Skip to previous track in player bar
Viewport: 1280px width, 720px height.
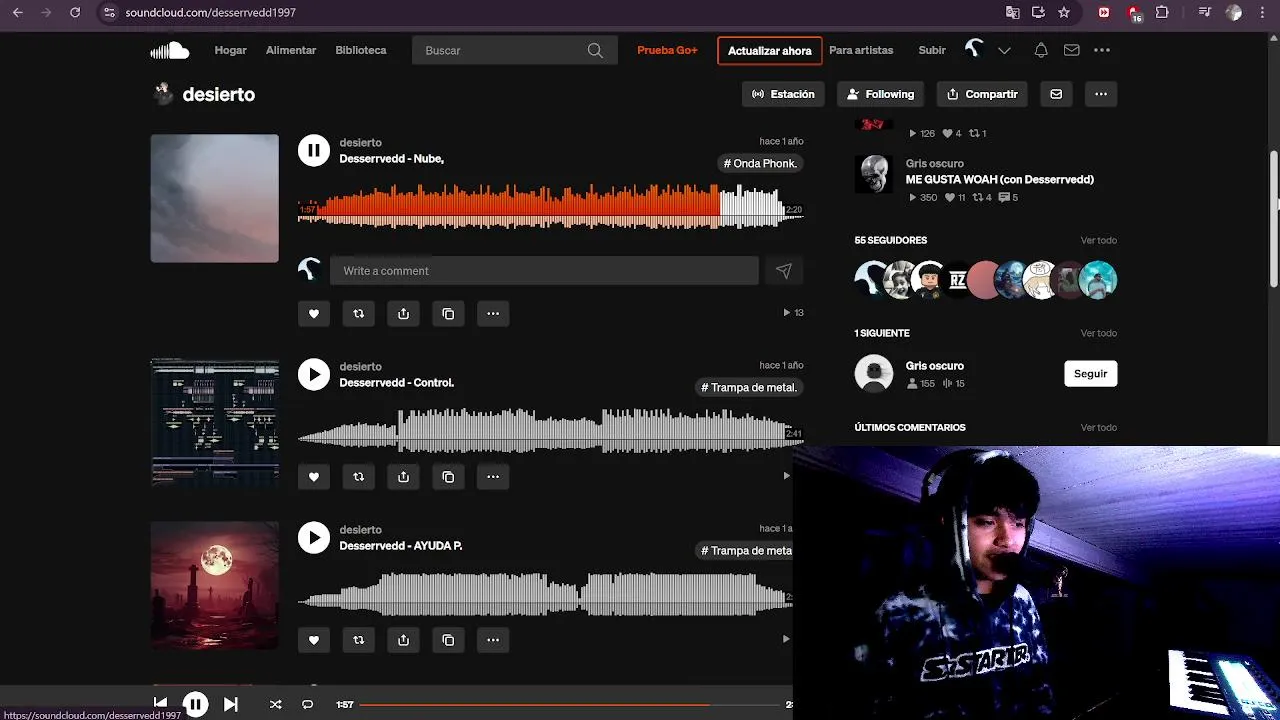[x=160, y=704]
